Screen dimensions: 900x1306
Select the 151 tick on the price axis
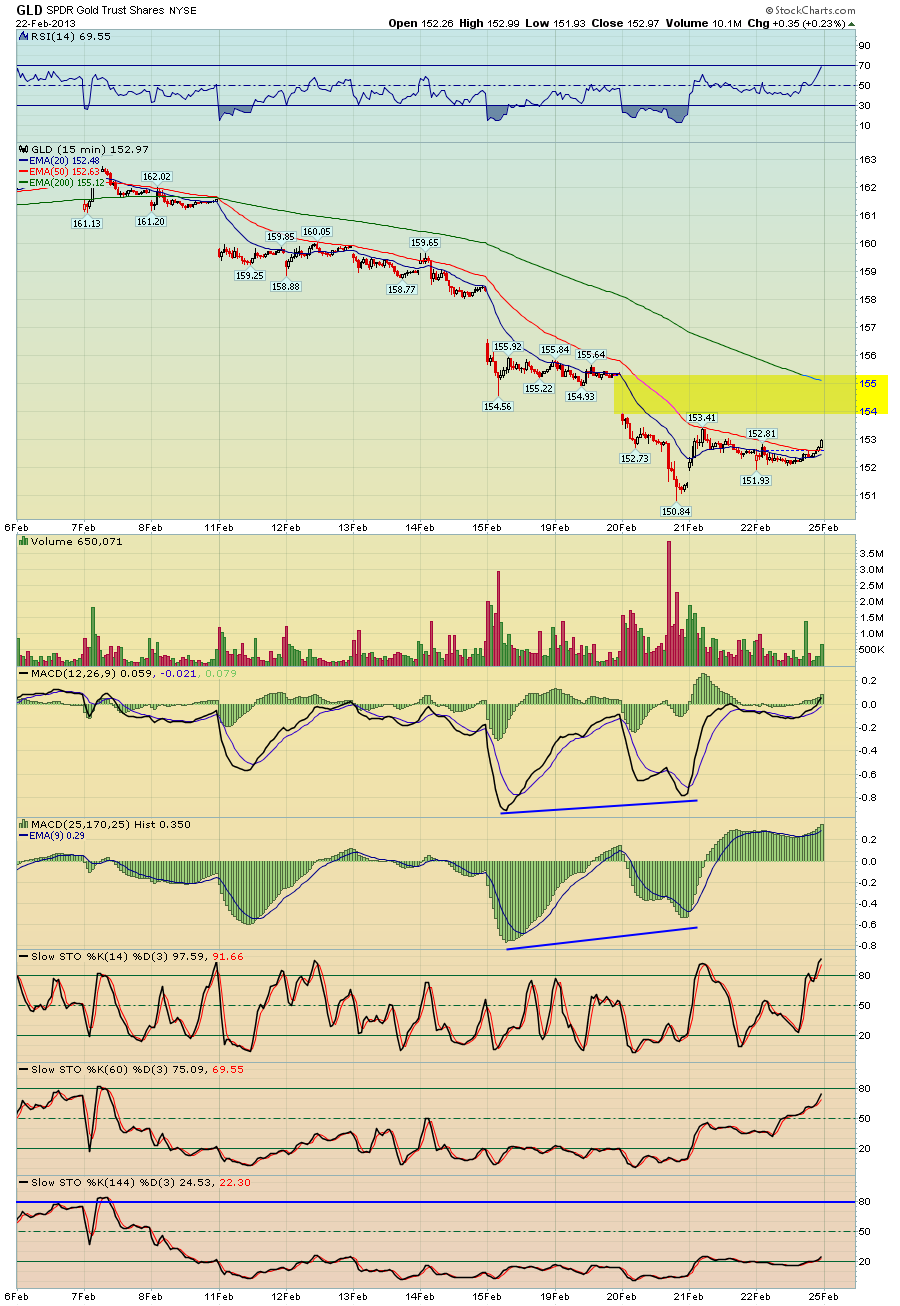(868, 495)
